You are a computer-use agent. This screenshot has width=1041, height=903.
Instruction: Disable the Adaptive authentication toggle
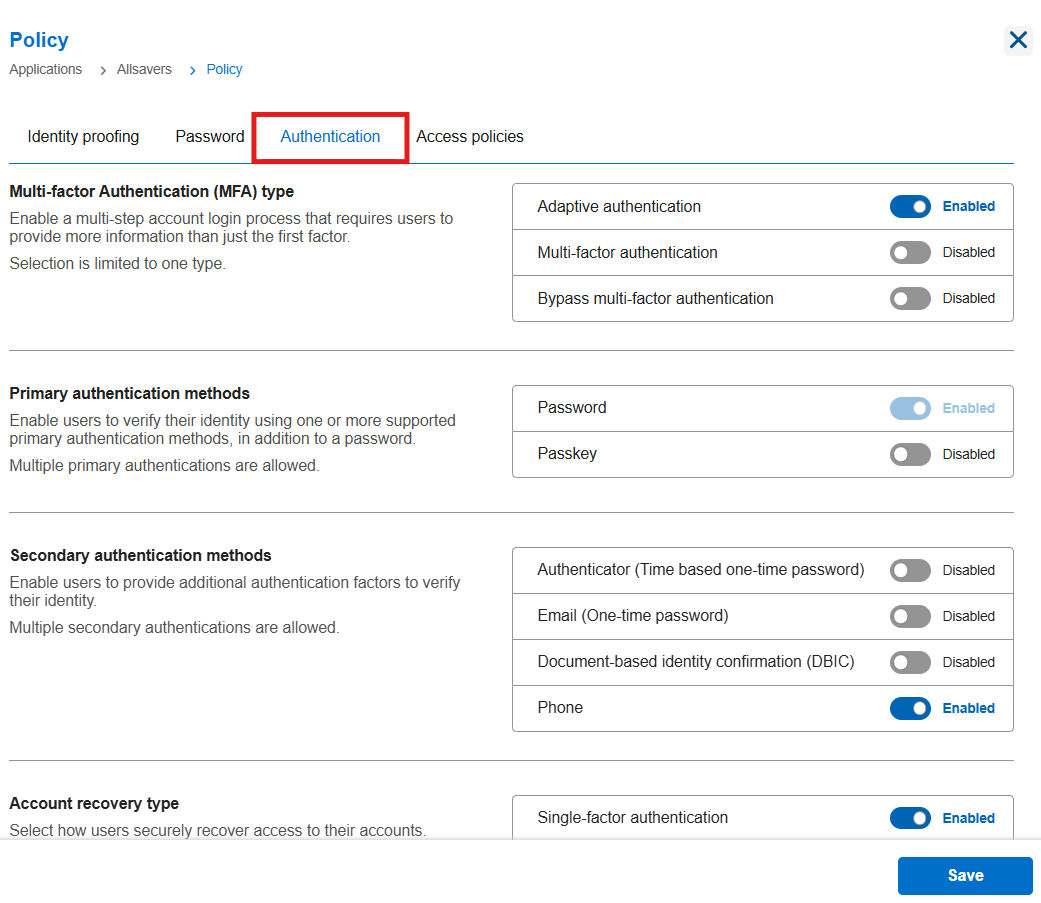(910, 206)
